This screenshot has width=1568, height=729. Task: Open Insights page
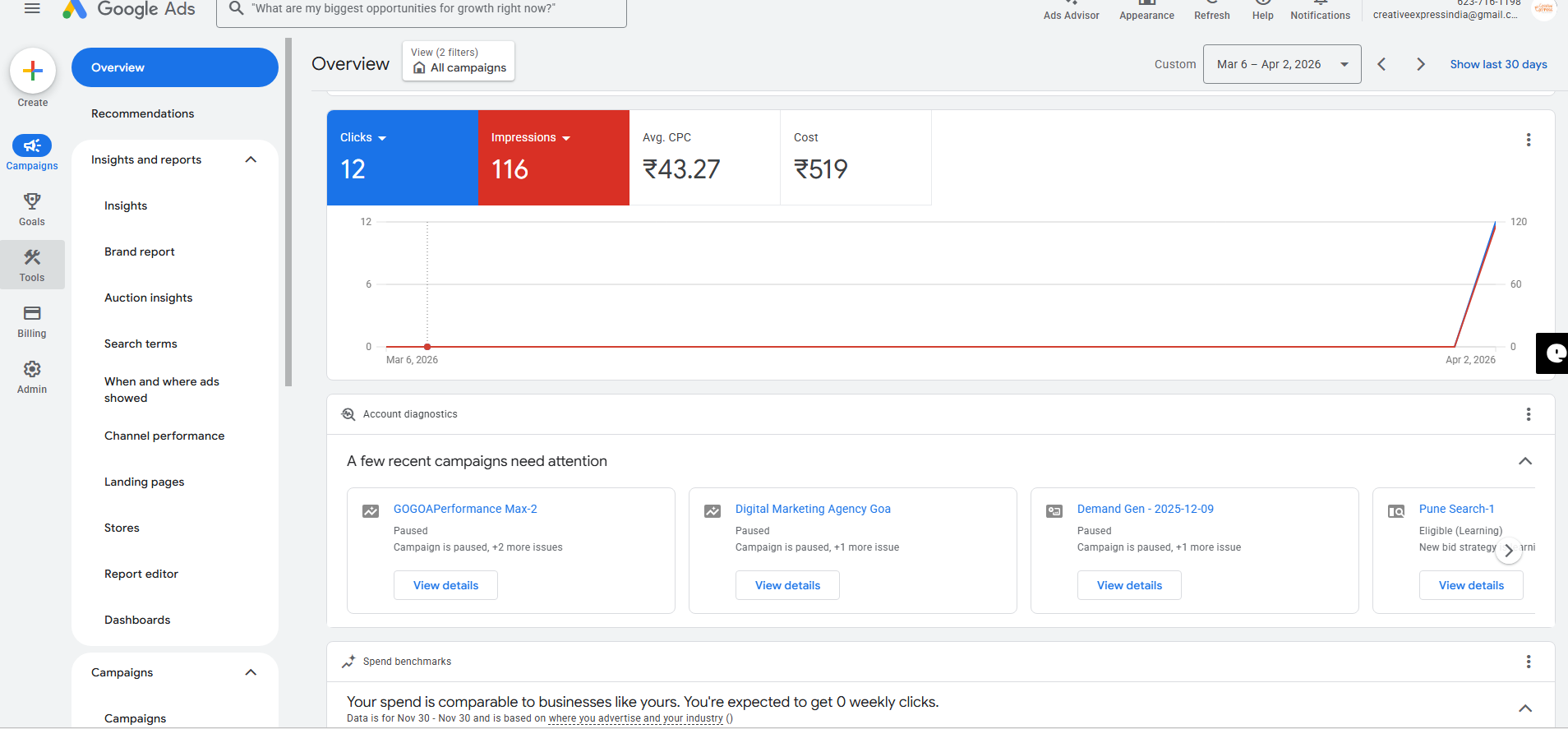pos(126,205)
